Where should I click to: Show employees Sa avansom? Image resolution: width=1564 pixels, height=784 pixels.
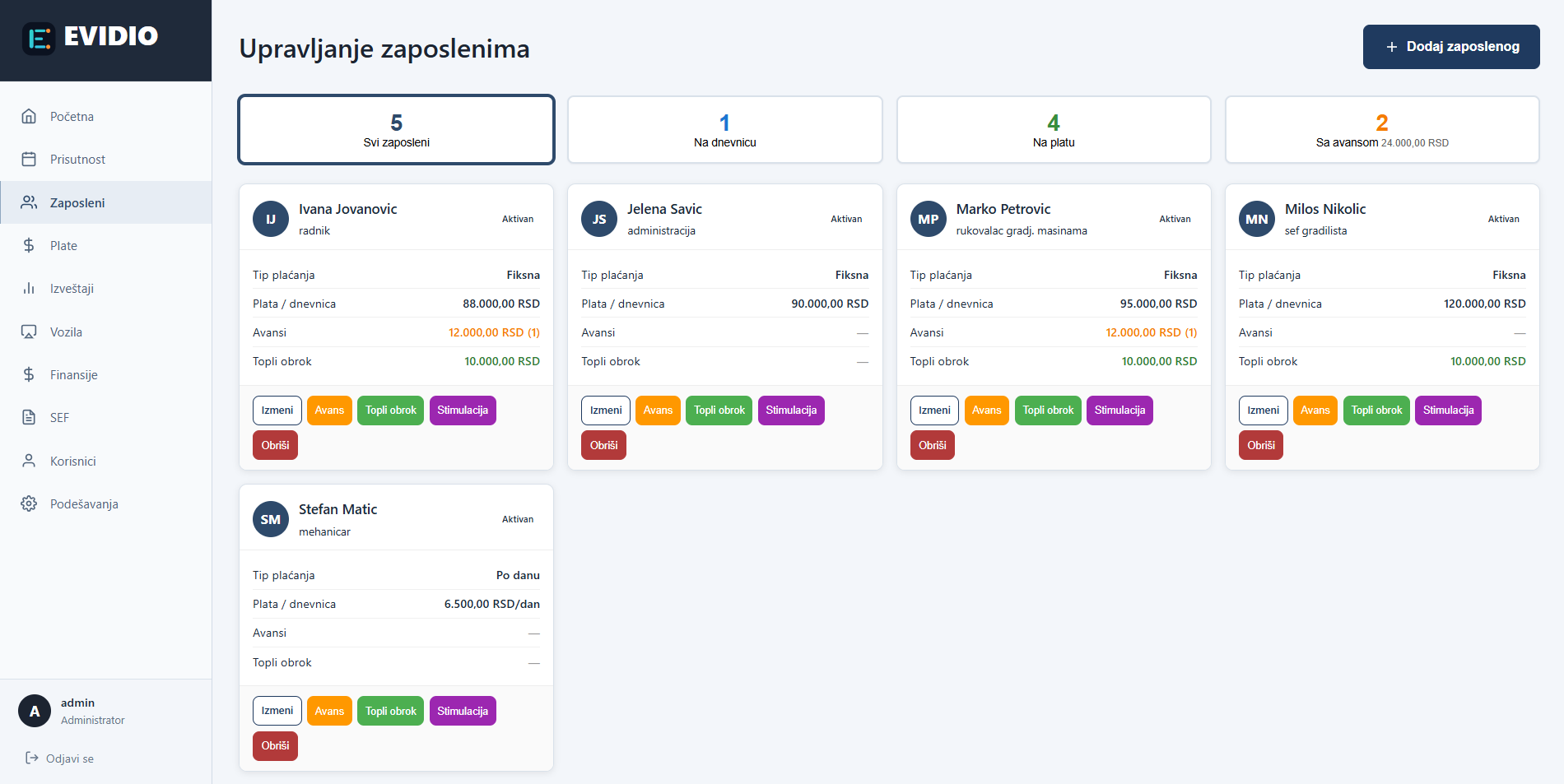(1381, 130)
